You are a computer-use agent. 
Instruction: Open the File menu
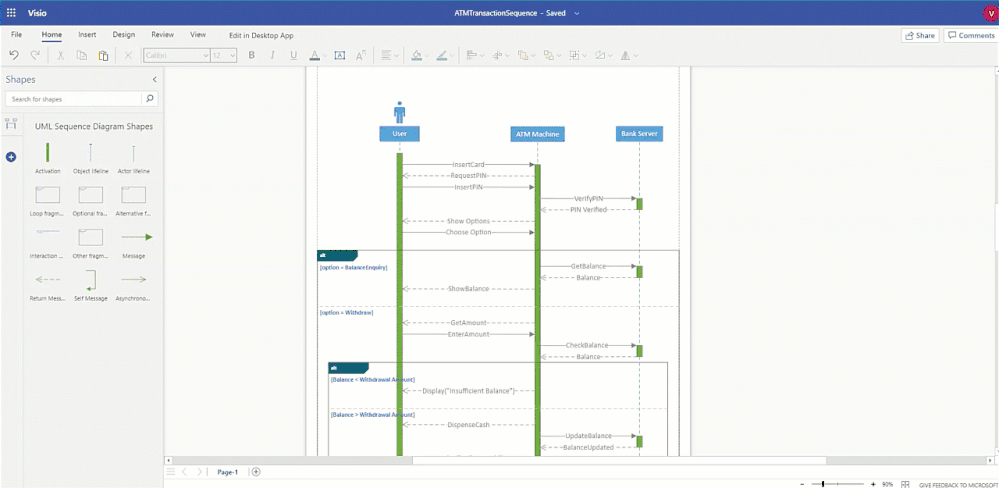click(17, 35)
